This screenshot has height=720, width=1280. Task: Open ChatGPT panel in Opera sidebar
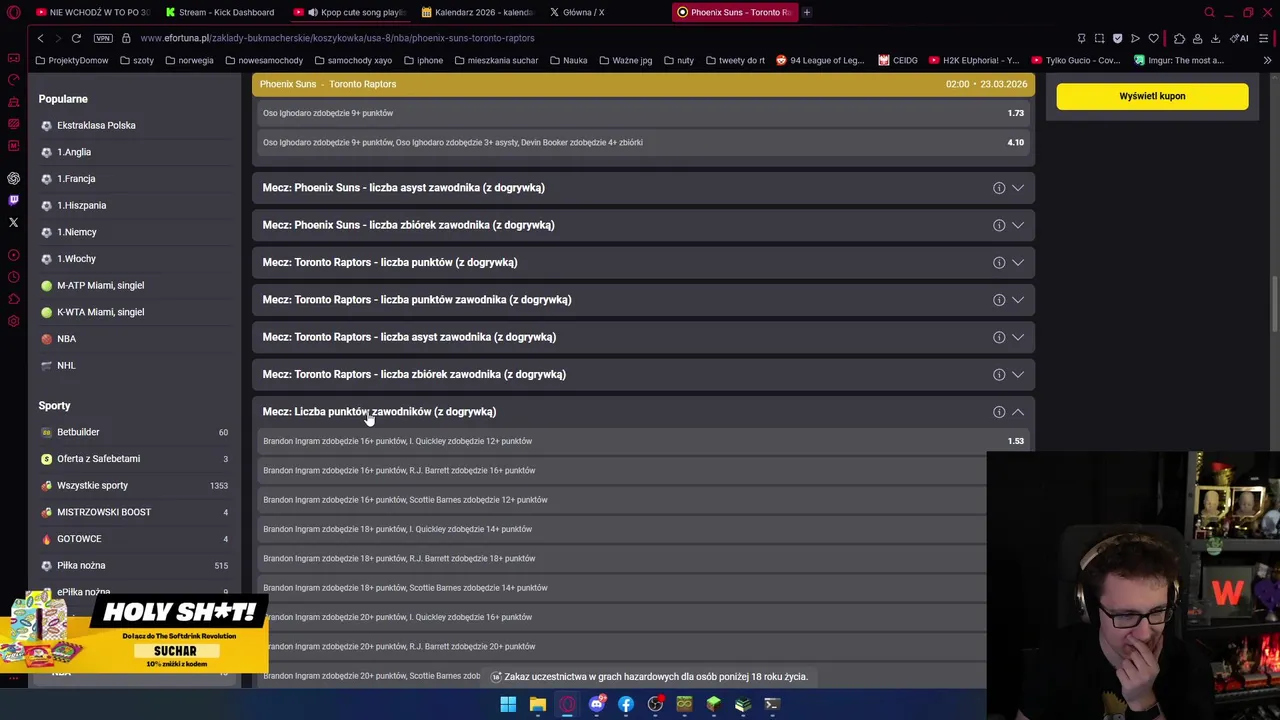point(14,178)
